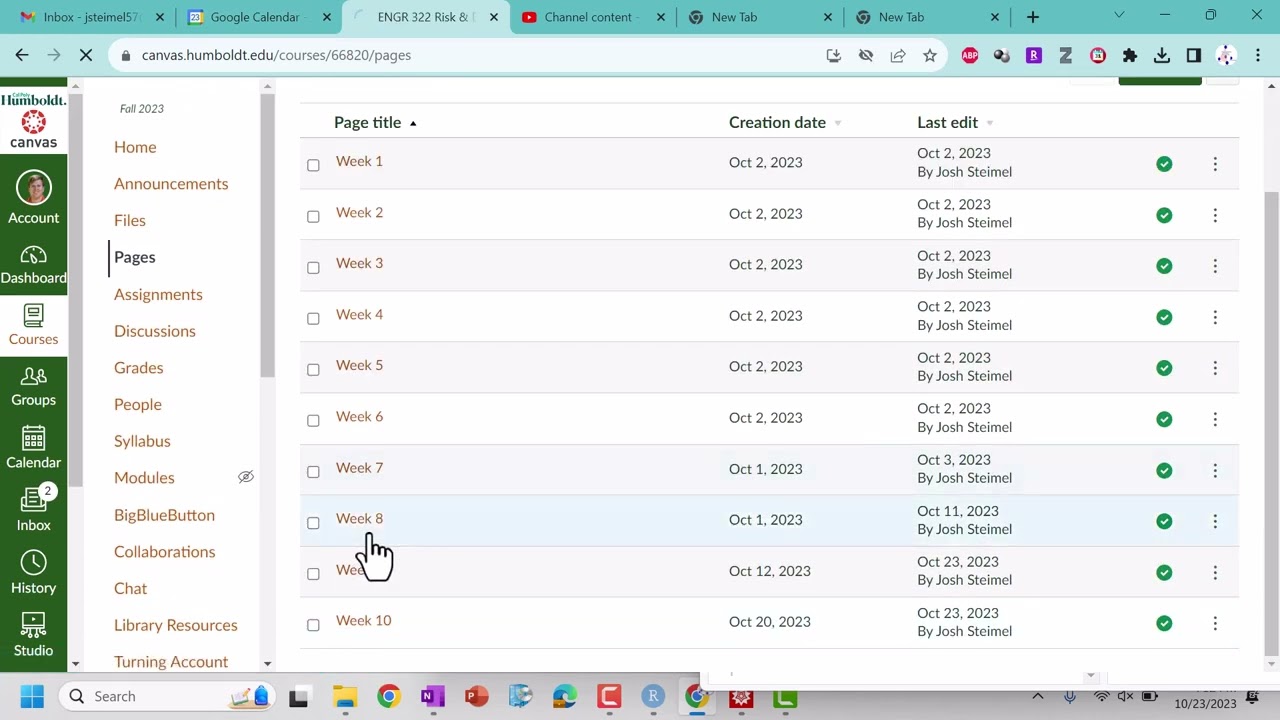Open options menu for Week 5
The width and height of the screenshot is (1280, 720).
(1215, 368)
